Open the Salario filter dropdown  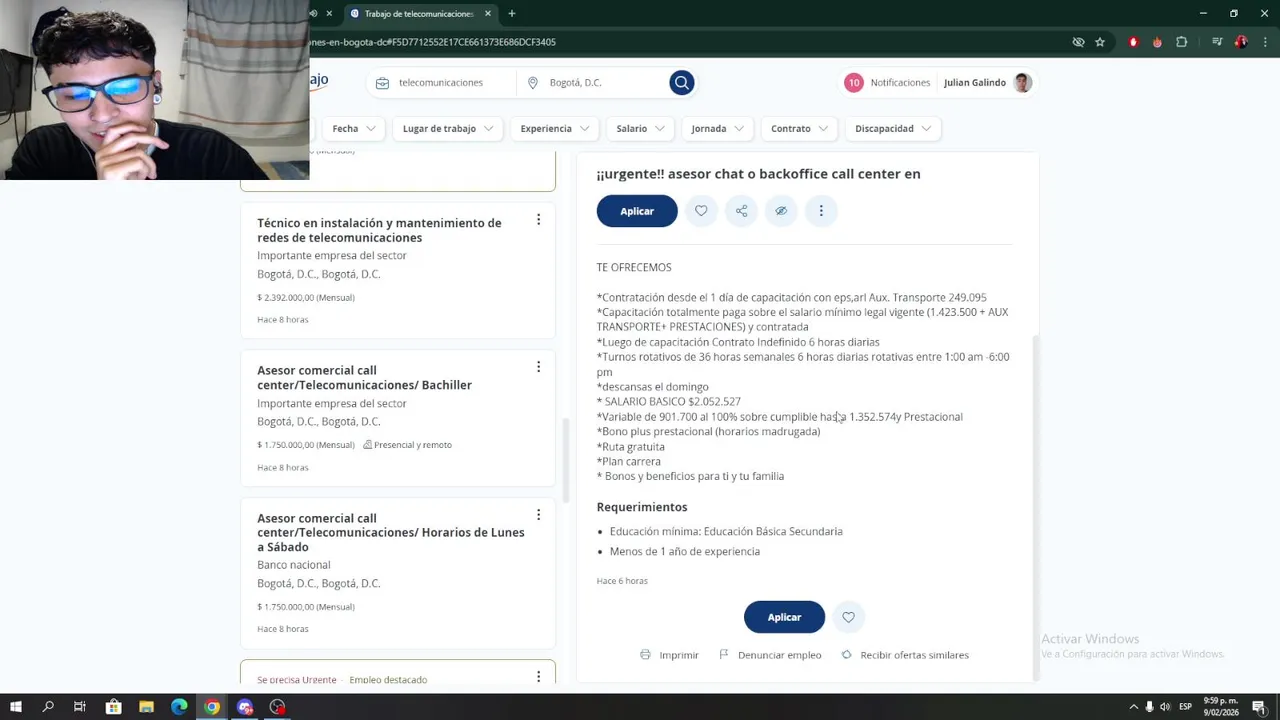(640, 129)
